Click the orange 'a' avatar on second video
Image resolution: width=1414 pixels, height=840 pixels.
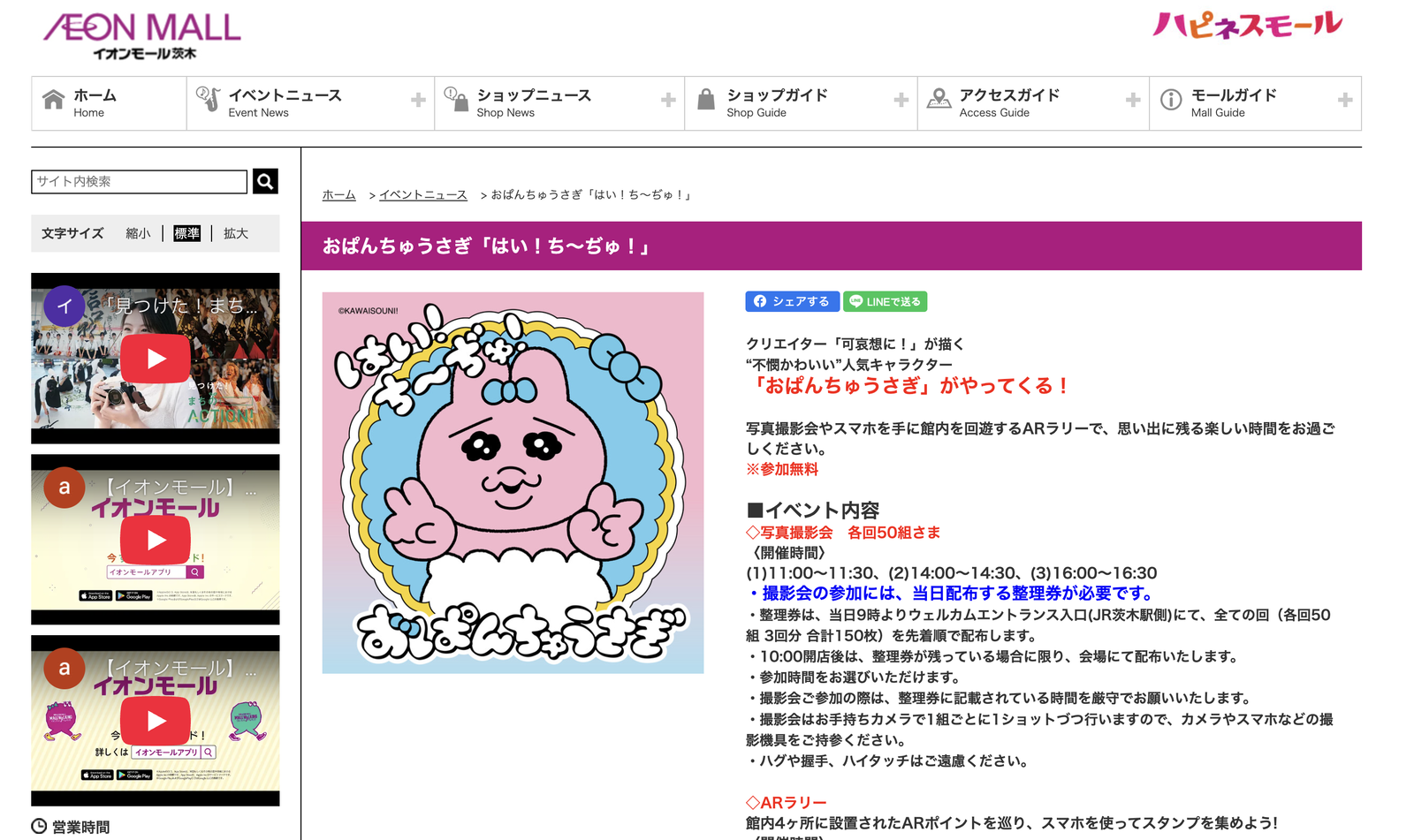click(65, 488)
